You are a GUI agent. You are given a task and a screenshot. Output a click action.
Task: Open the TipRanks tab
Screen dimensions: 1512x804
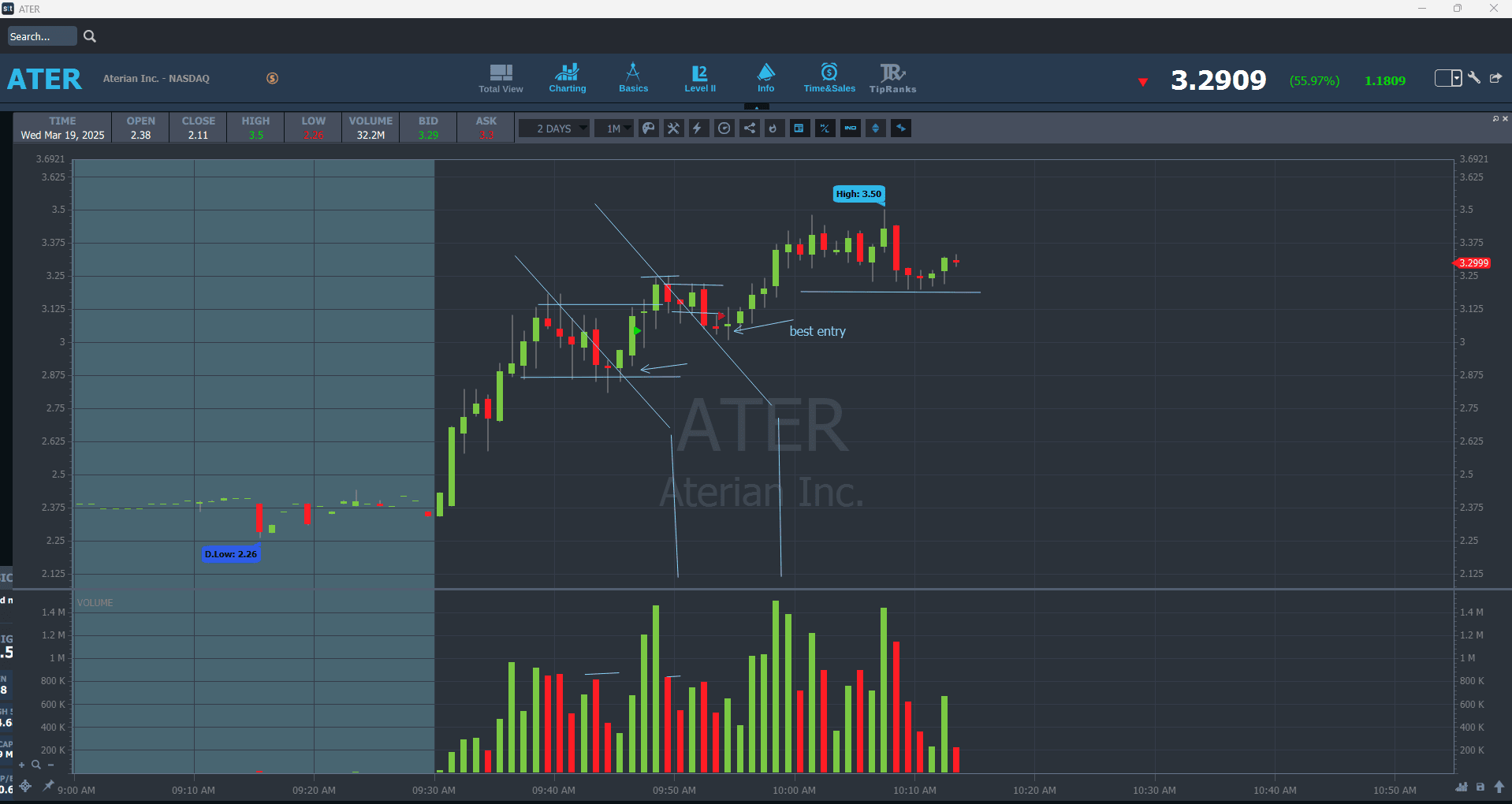[893, 79]
